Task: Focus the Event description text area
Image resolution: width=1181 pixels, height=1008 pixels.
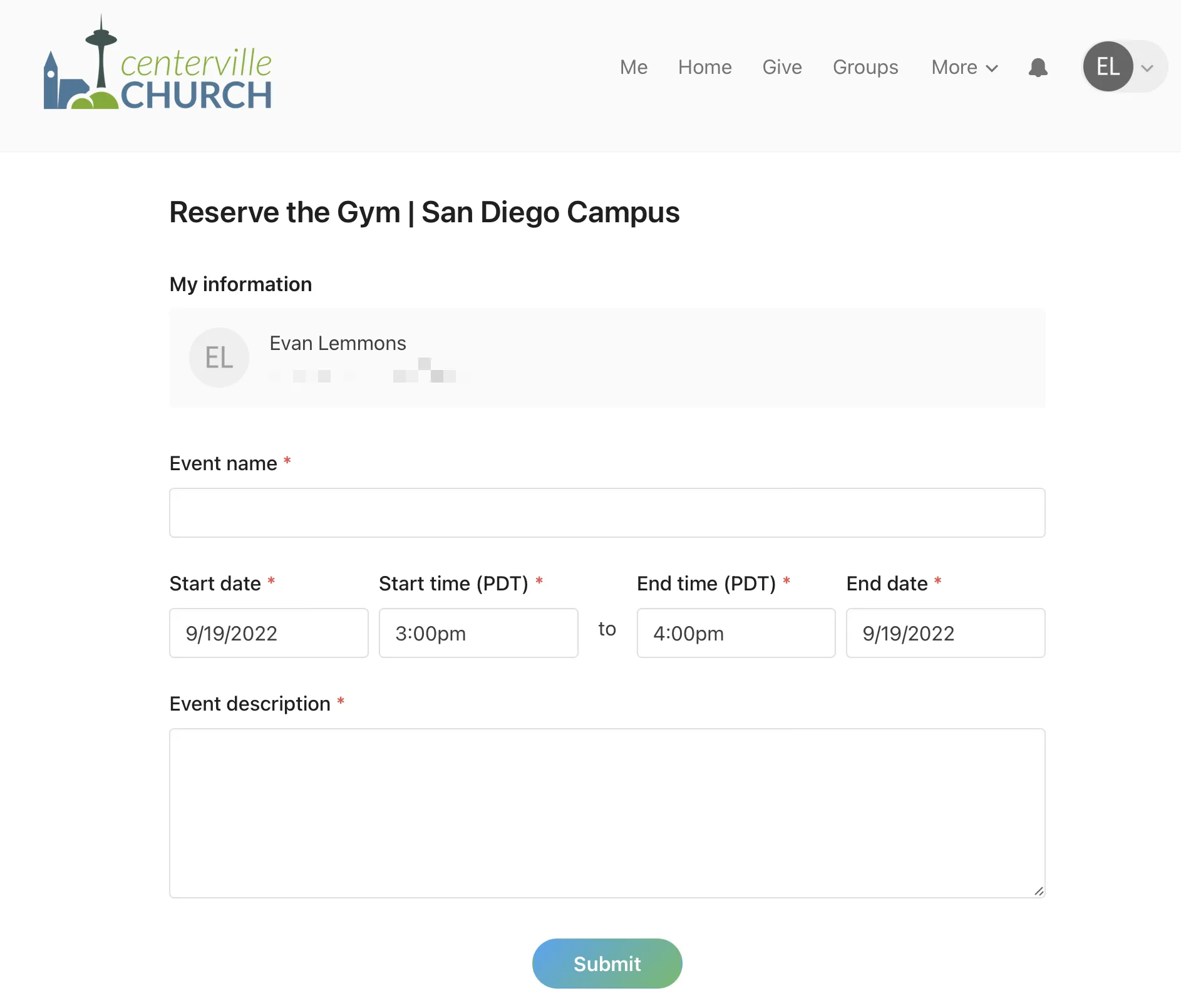Action: [x=607, y=813]
